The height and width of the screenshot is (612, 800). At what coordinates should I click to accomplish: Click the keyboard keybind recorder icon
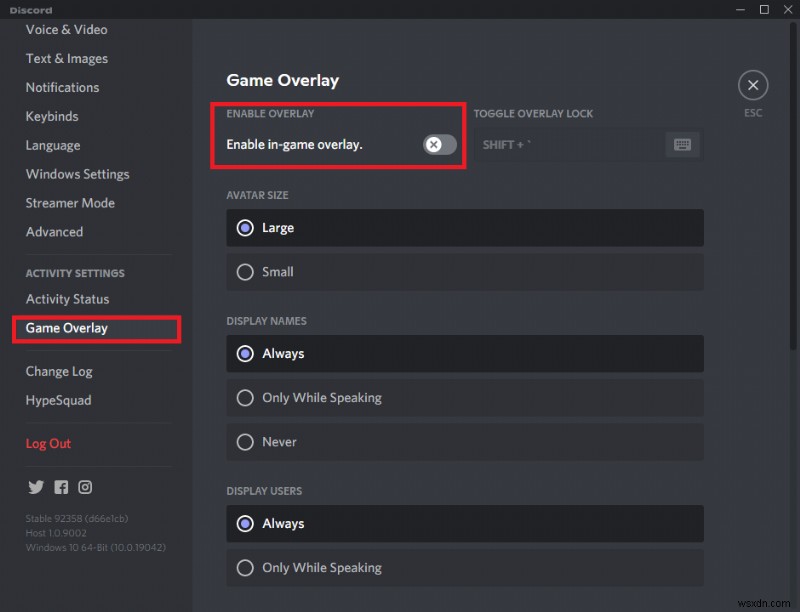tap(683, 145)
